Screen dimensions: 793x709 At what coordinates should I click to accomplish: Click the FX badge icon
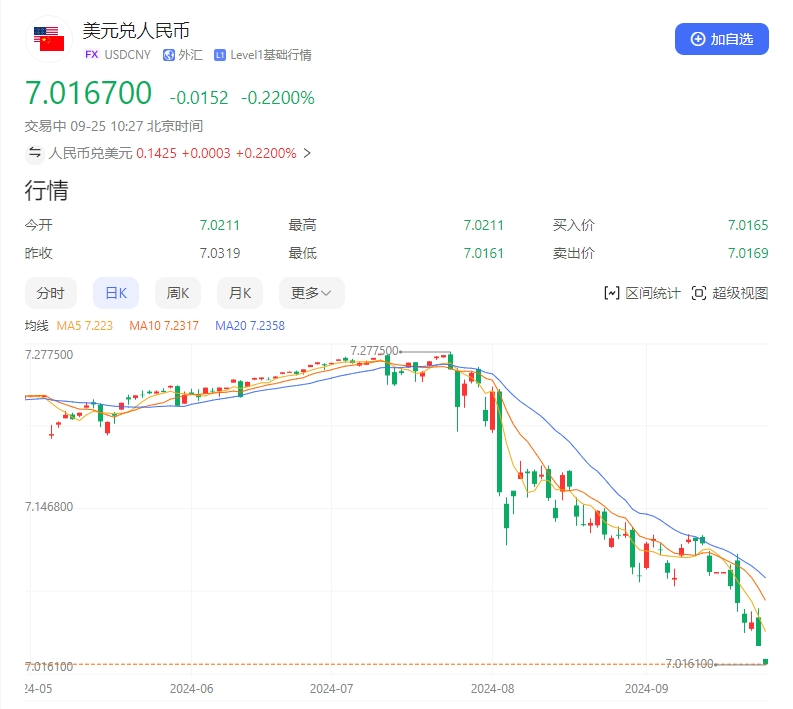(92, 55)
